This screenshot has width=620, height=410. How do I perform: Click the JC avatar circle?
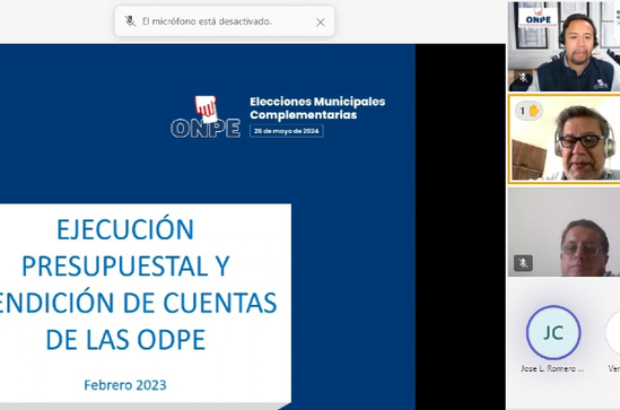(x=553, y=333)
